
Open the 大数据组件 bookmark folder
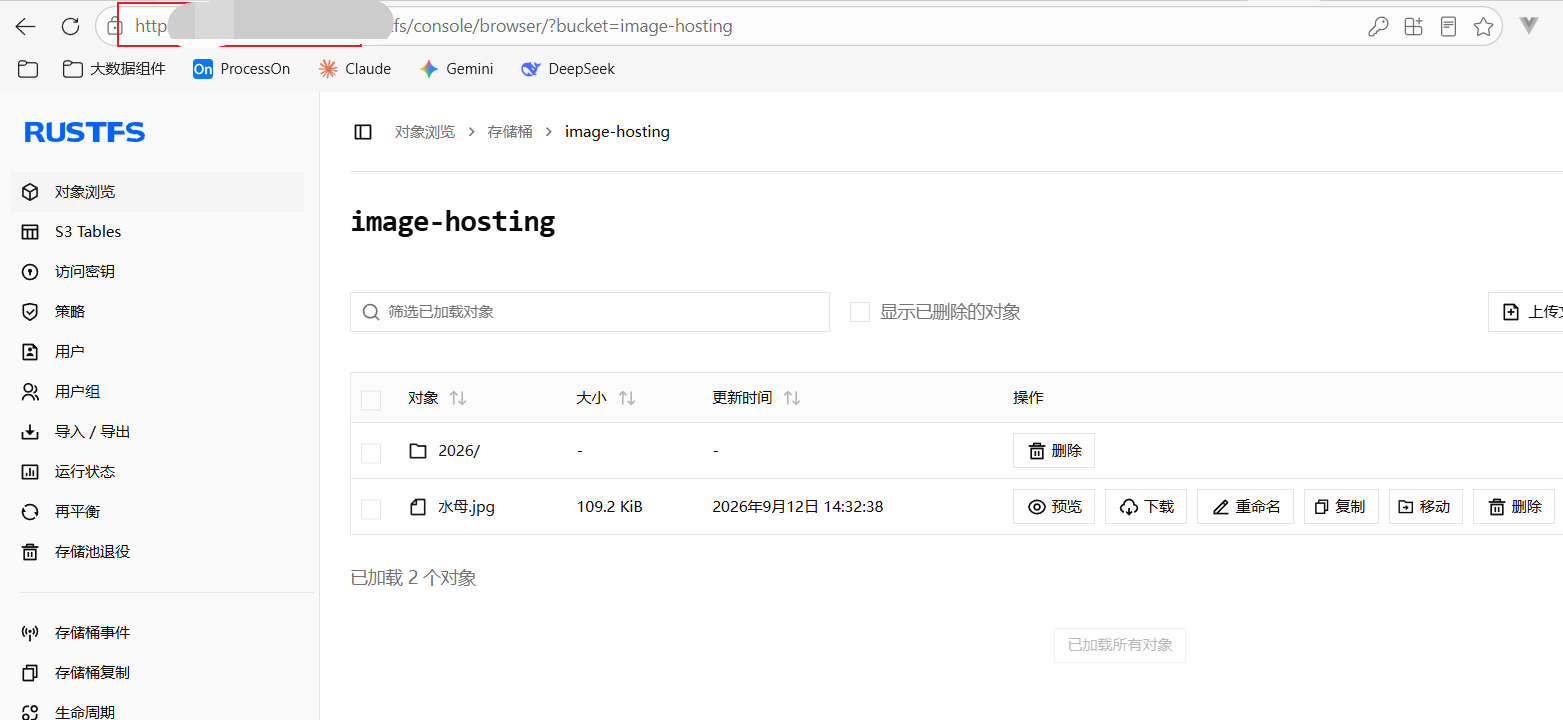[114, 69]
